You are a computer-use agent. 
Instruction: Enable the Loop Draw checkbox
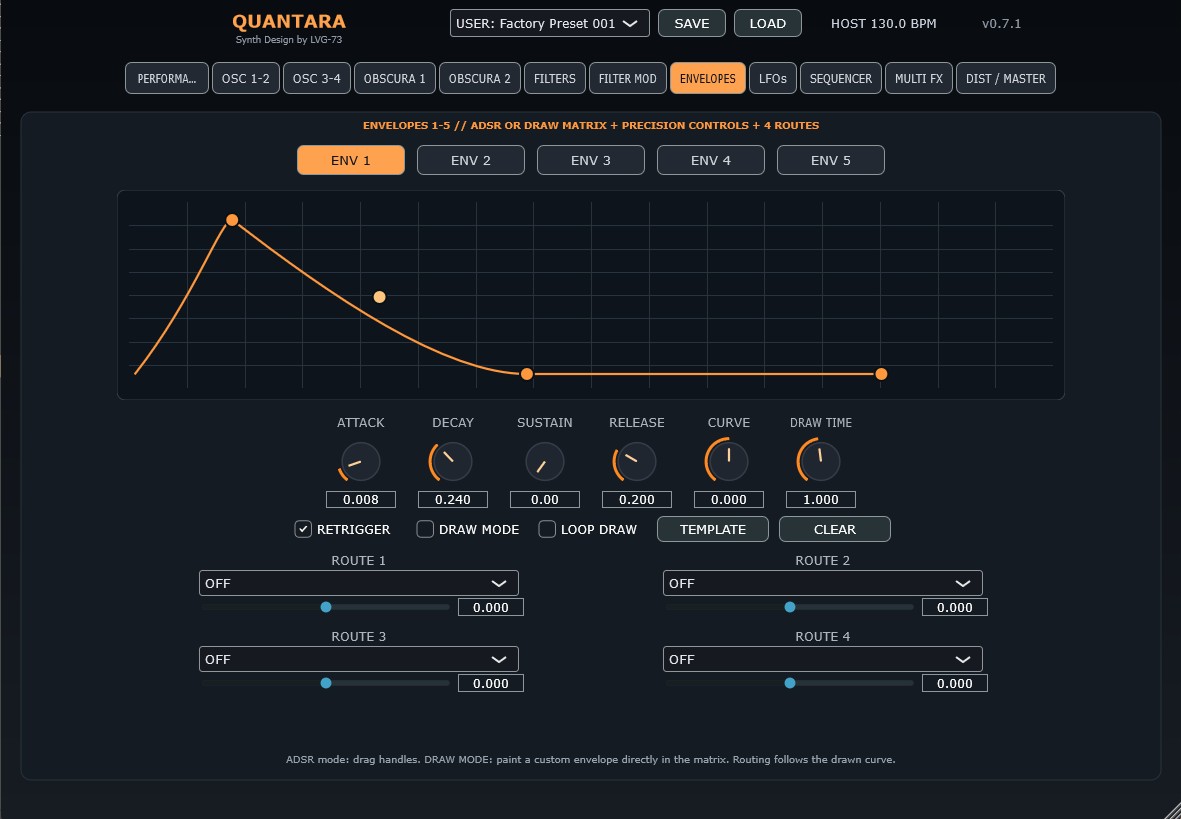(547, 529)
